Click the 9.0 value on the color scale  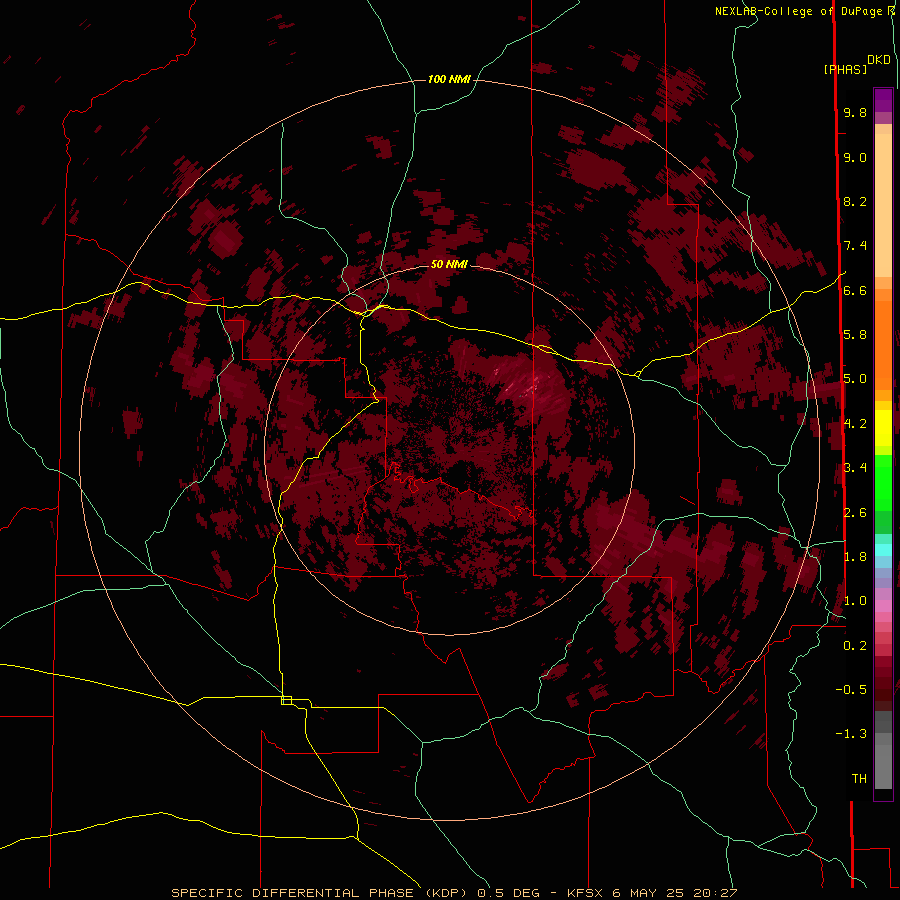point(855,157)
